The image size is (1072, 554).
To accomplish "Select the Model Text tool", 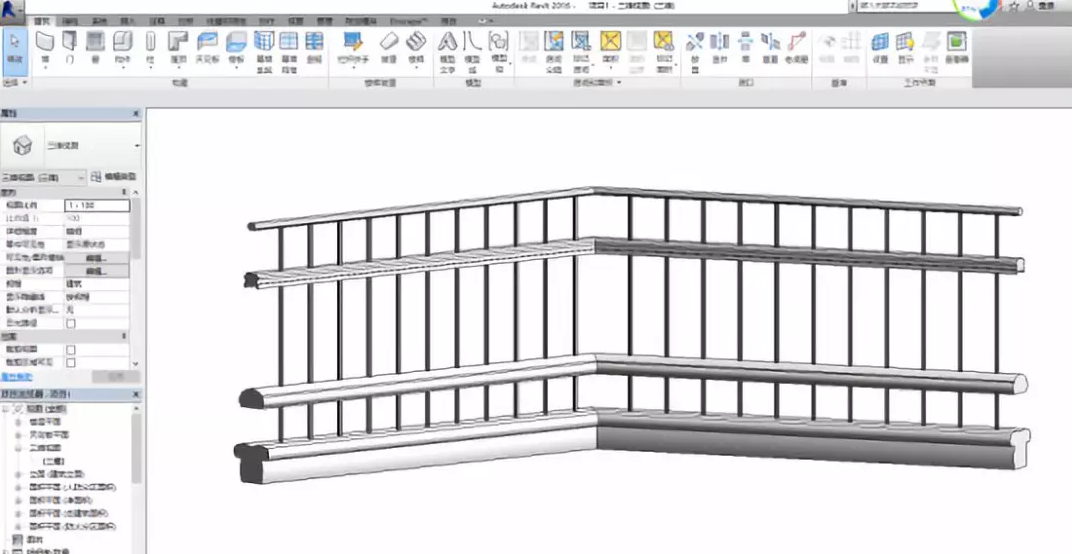I will [x=447, y=51].
